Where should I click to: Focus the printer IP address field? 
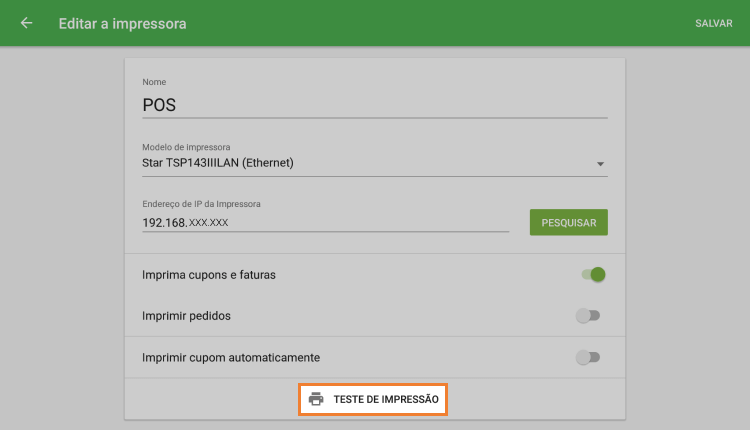coord(325,222)
